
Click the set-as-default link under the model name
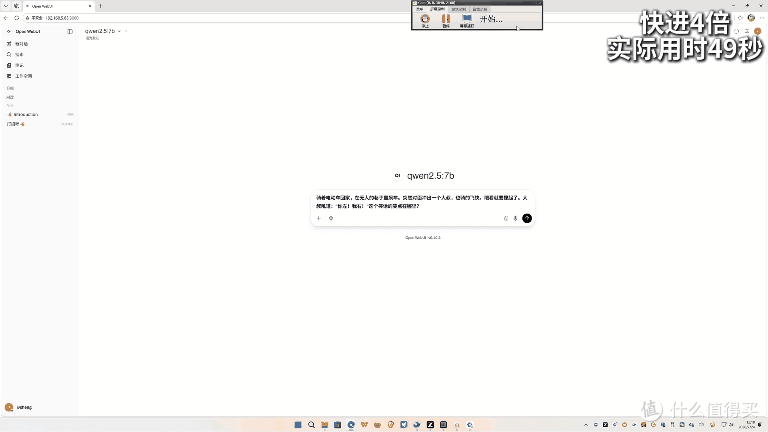(92, 38)
